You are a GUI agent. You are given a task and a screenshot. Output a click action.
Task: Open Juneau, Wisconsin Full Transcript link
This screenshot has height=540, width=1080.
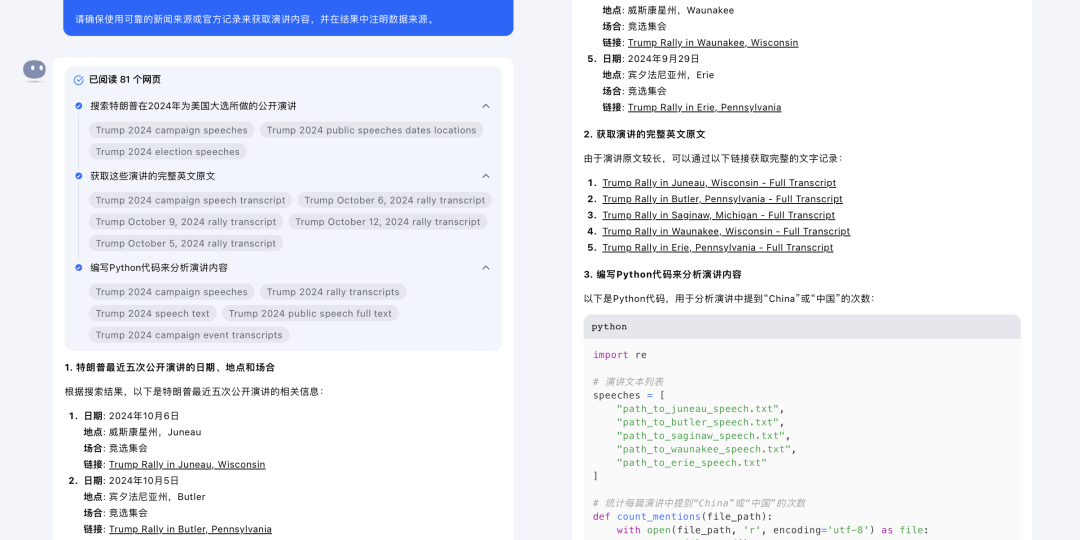719,183
